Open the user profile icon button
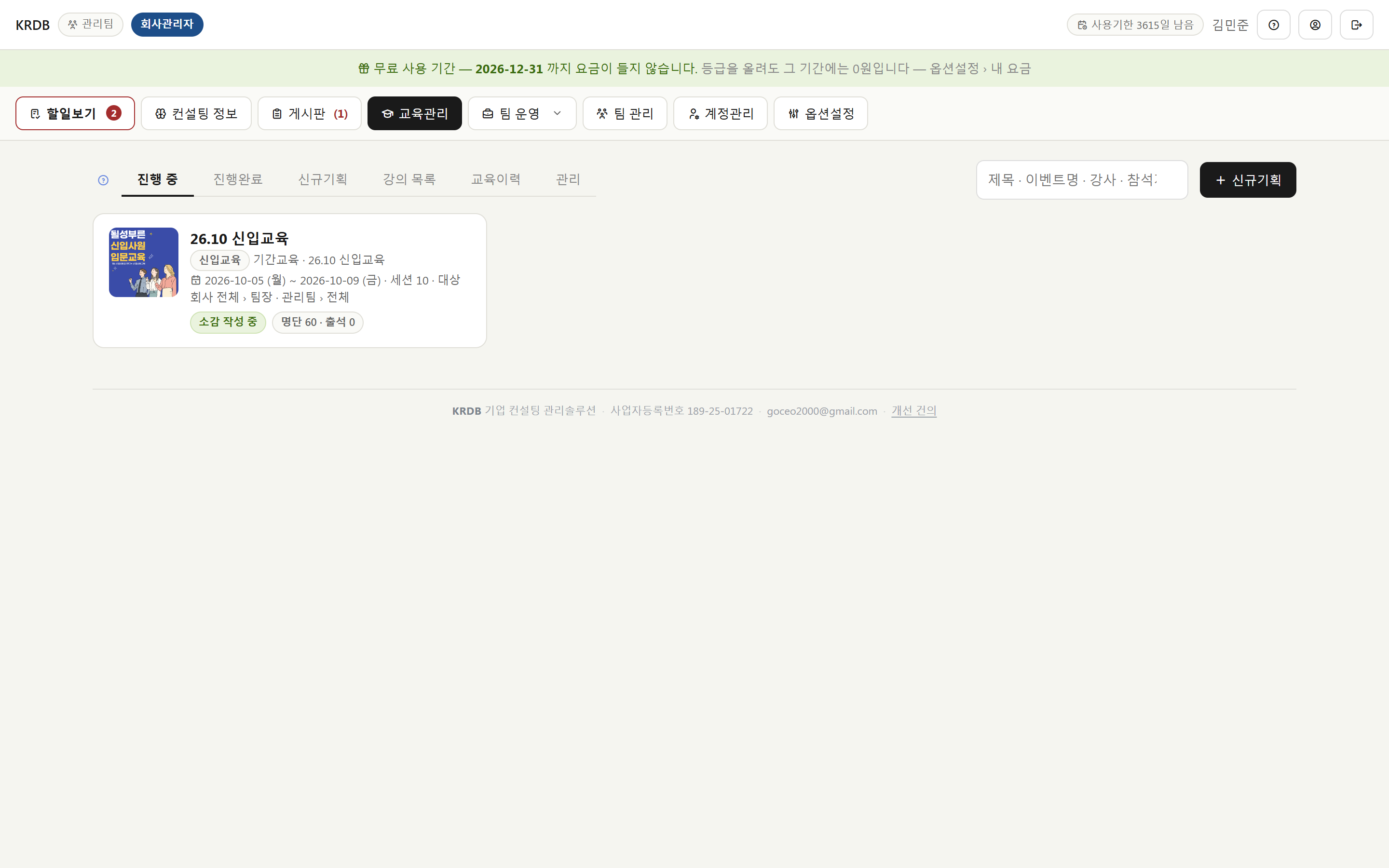 [1315, 25]
